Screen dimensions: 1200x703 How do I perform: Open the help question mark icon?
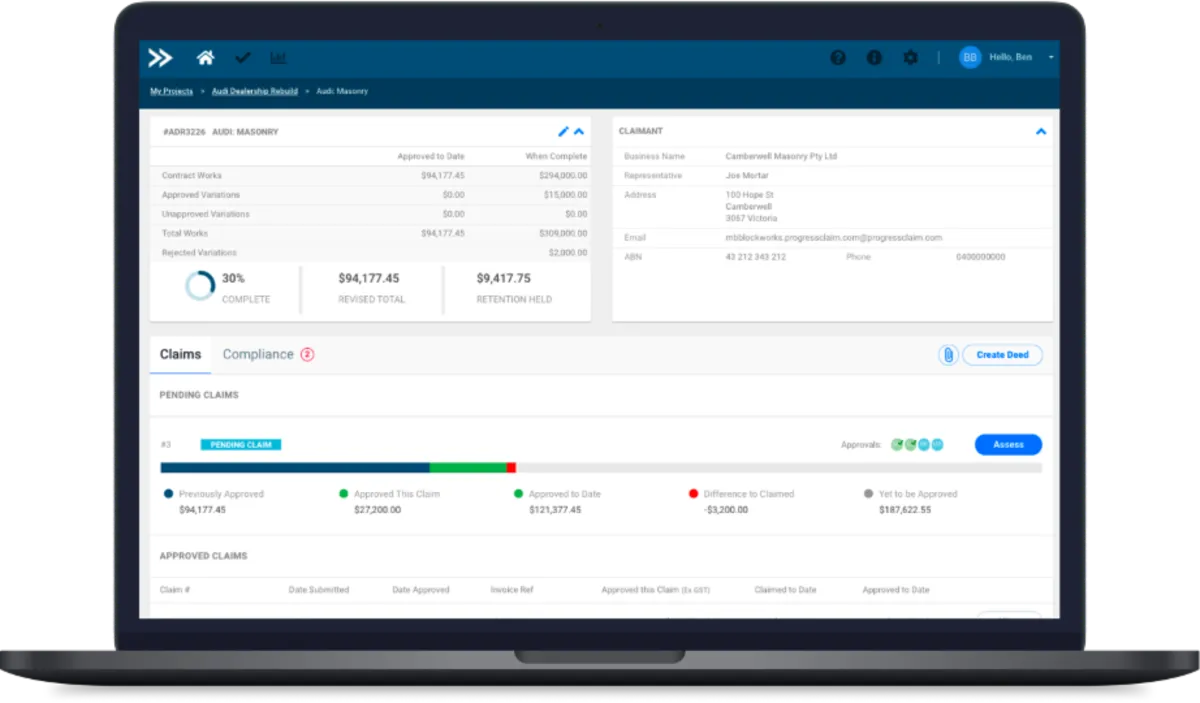(838, 58)
